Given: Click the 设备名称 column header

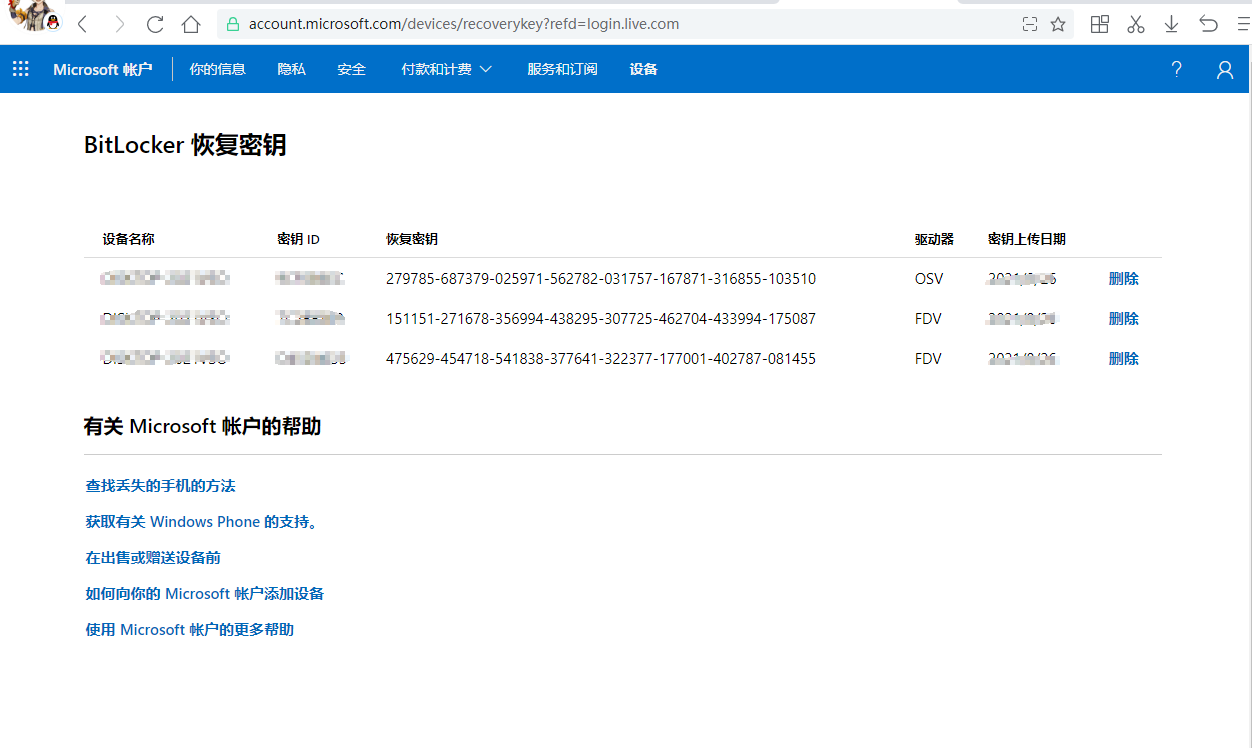Looking at the screenshot, I should tap(129, 239).
